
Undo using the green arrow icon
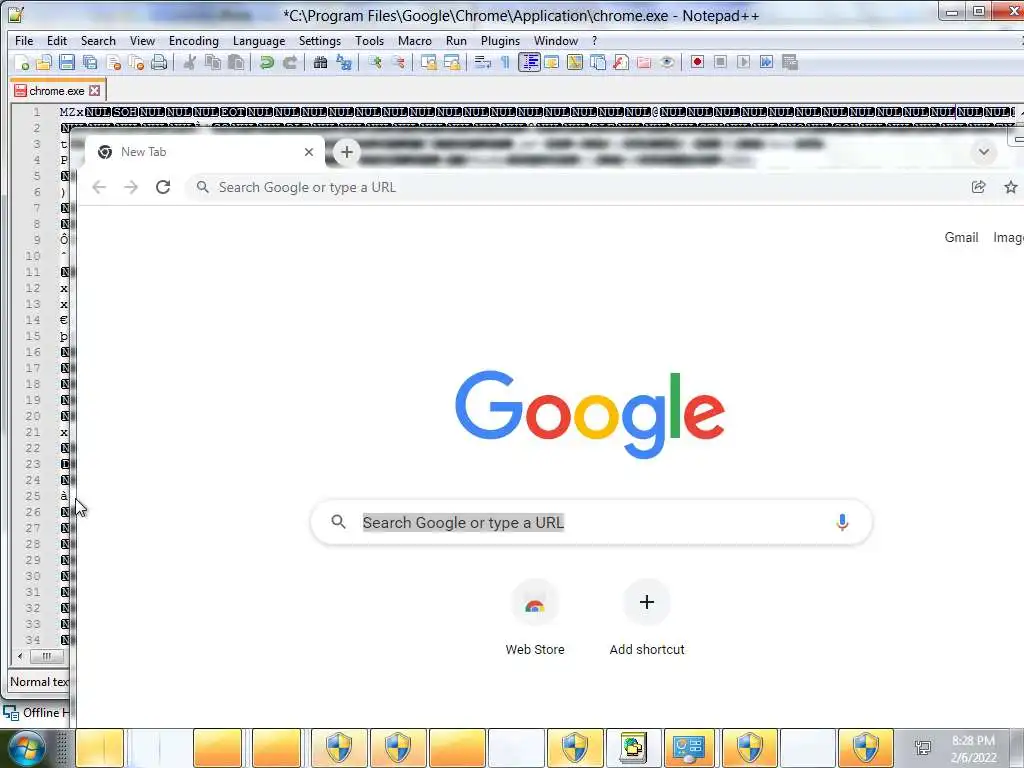[x=266, y=62]
